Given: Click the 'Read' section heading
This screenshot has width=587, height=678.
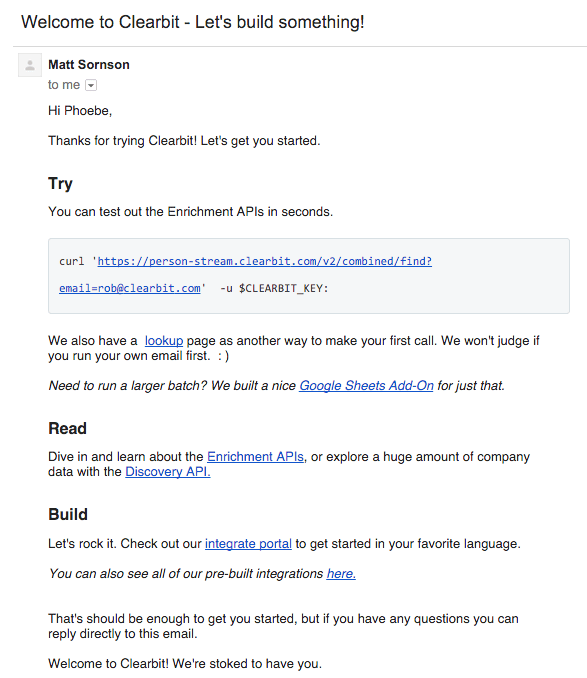Looking at the screenshot, I should tap(67, 429).
